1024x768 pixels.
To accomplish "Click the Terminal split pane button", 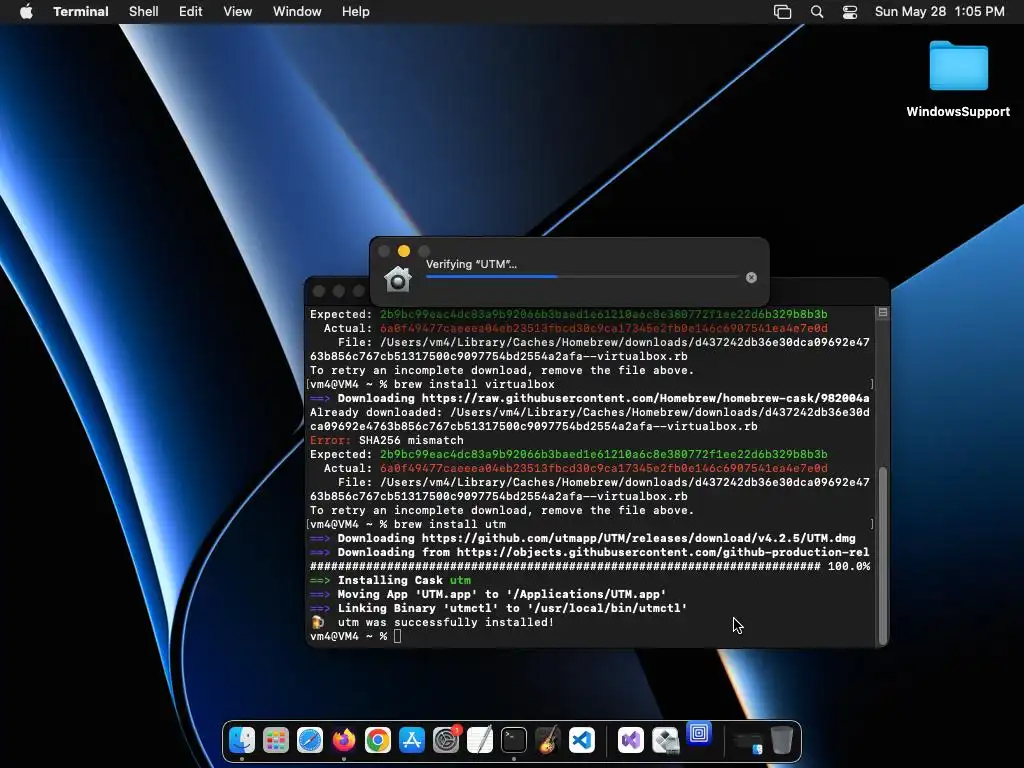I will (x=882, y=313).
